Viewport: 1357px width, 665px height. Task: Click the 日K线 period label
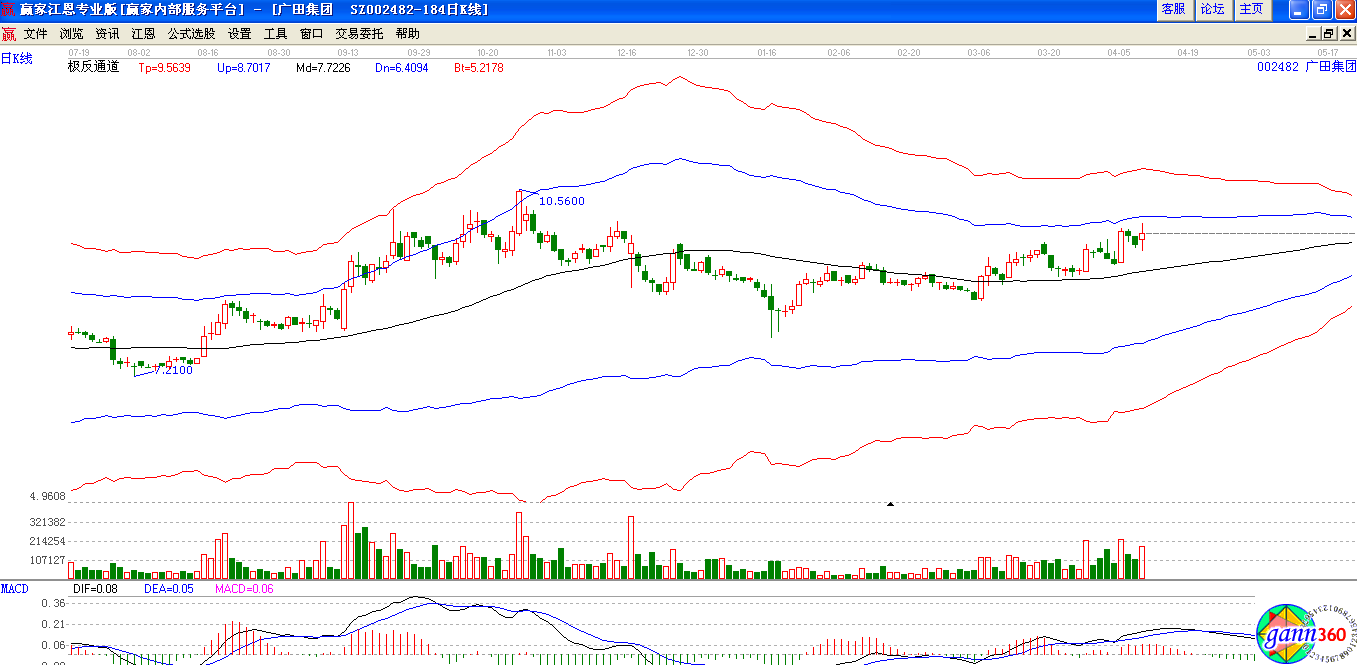point(16,58)
